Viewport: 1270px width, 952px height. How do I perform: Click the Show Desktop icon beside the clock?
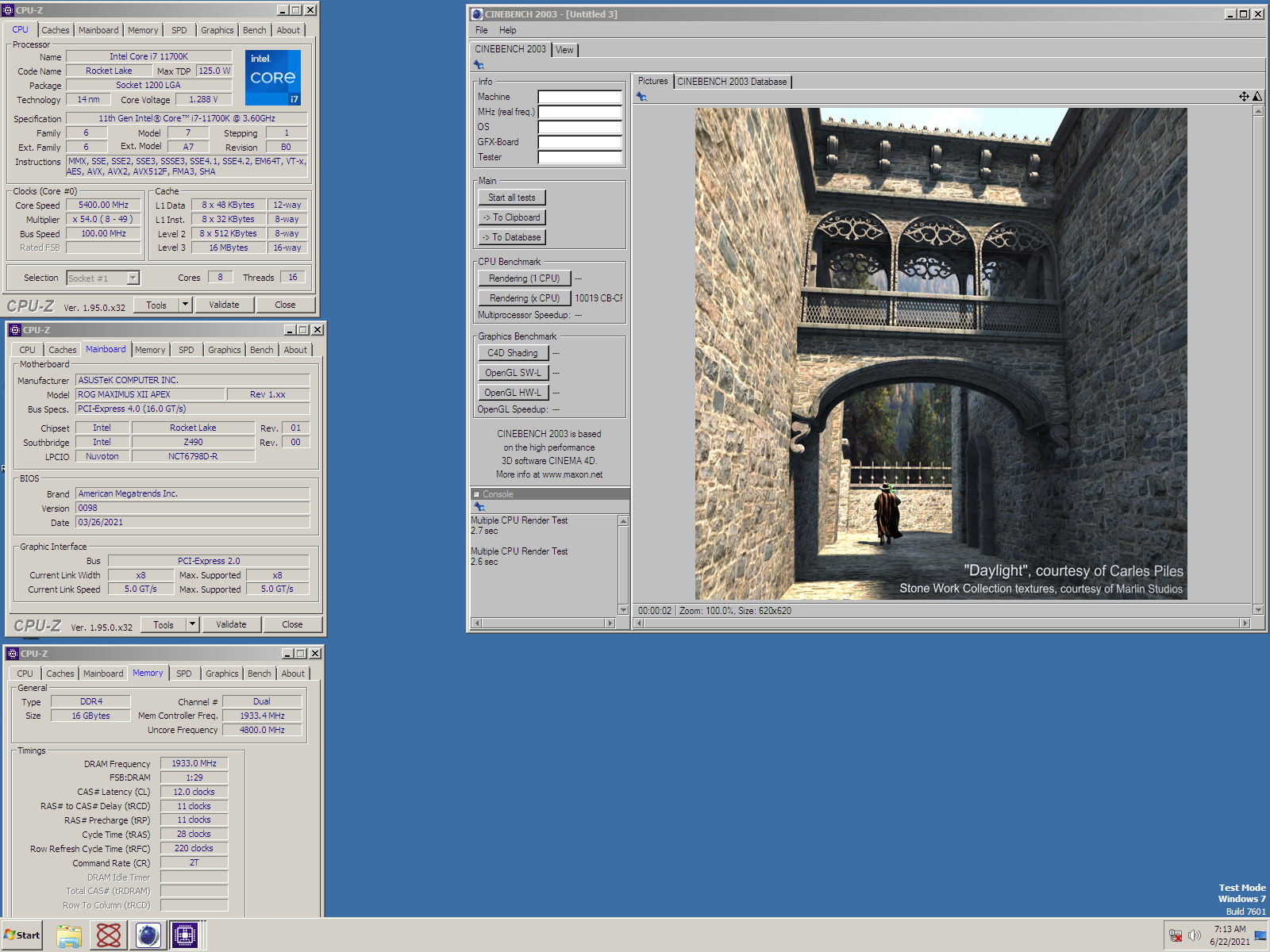click(1260, 936)
